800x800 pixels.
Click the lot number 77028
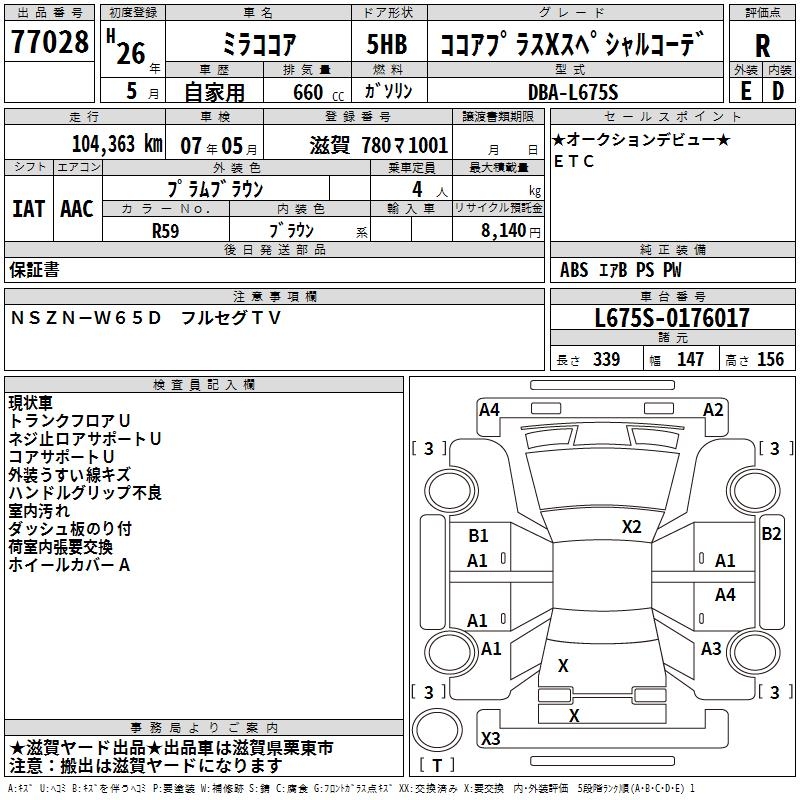49,42
